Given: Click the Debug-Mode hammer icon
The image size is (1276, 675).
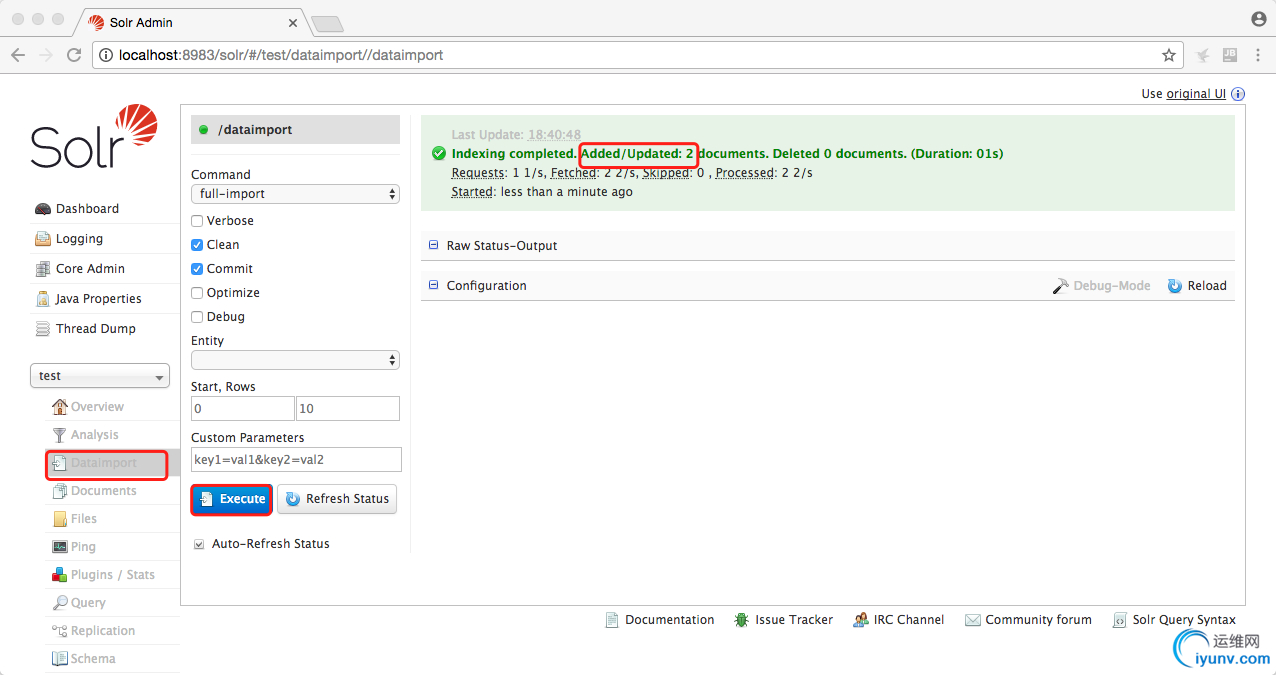Looking at the screenshot, I should coord(1061,286).
